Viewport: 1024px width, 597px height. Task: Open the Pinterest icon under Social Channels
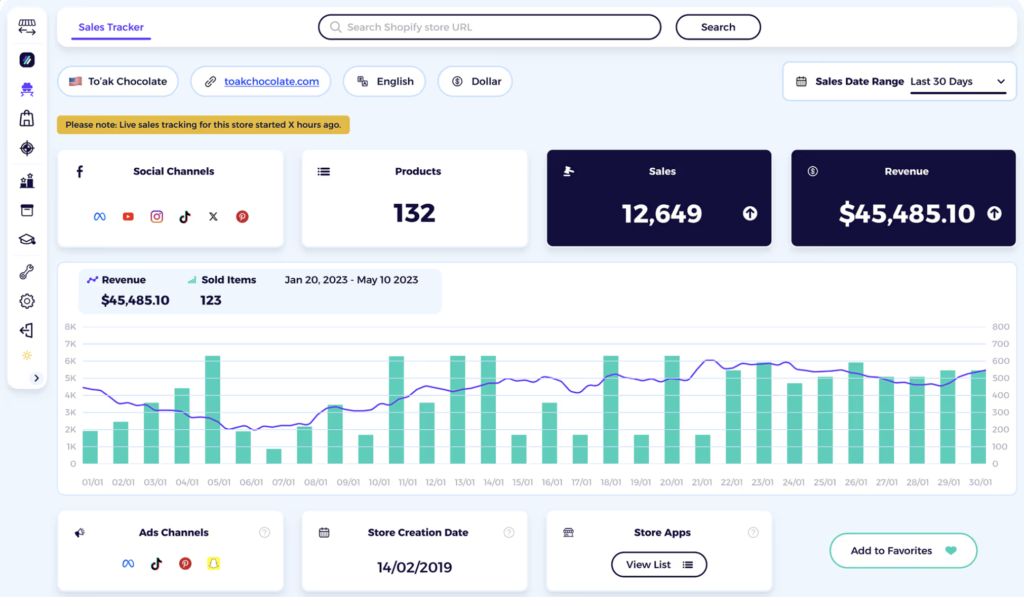point(242,216)
